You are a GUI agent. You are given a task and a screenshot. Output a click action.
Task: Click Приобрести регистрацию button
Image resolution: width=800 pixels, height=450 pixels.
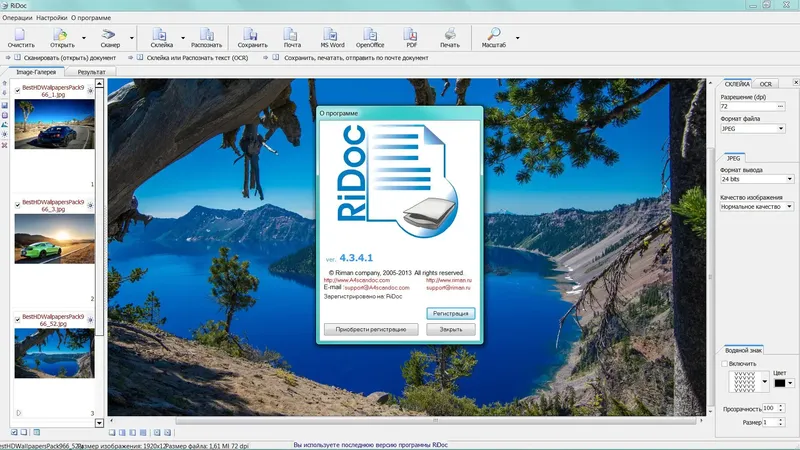(x=371, y=330)
